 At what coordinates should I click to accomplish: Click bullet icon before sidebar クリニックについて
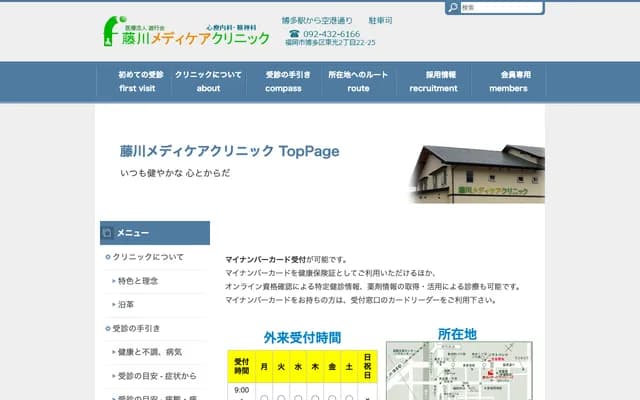click(x=108, y=257)
